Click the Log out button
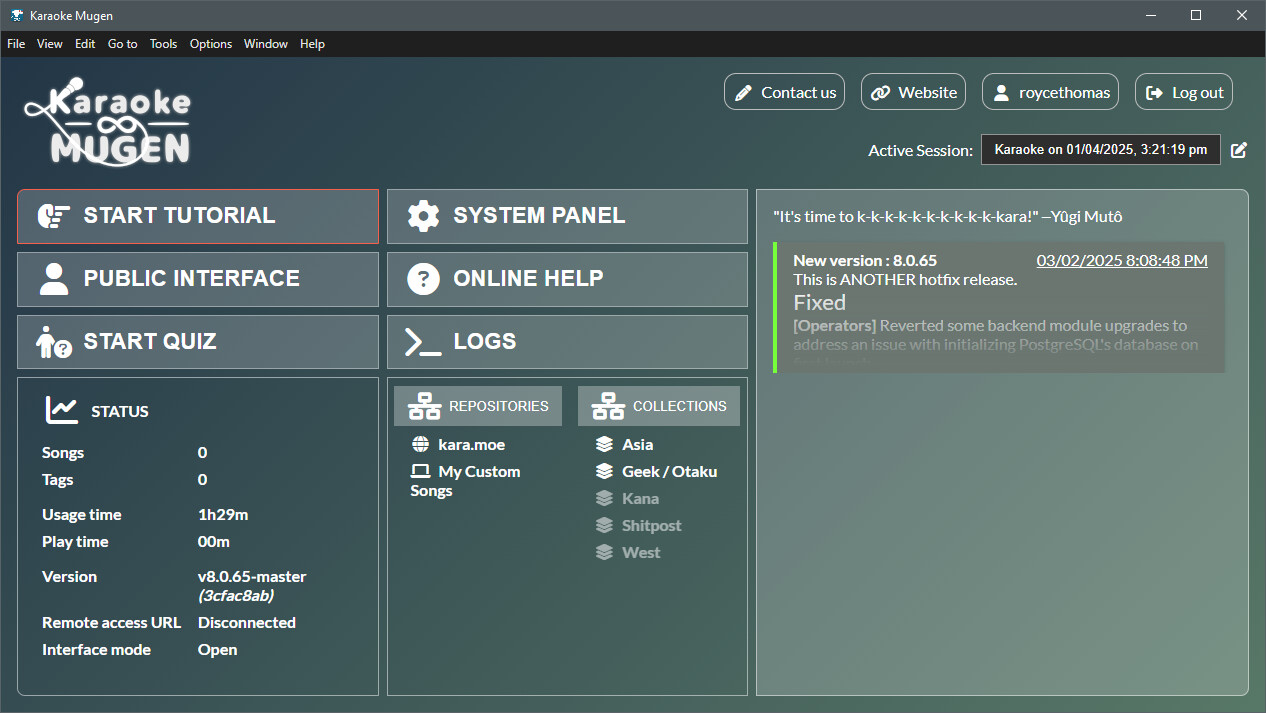This screenshot has width=1266, height=713. point(1184,92)
